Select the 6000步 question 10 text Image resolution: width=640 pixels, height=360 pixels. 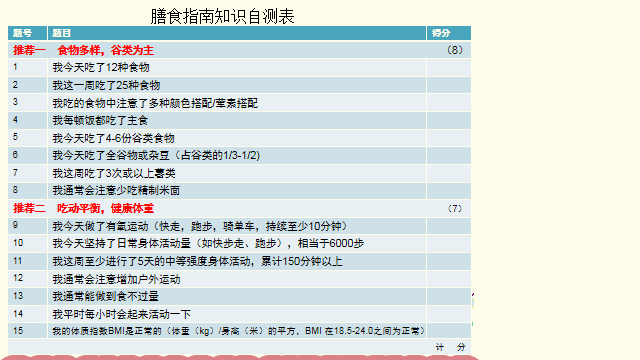208,244
